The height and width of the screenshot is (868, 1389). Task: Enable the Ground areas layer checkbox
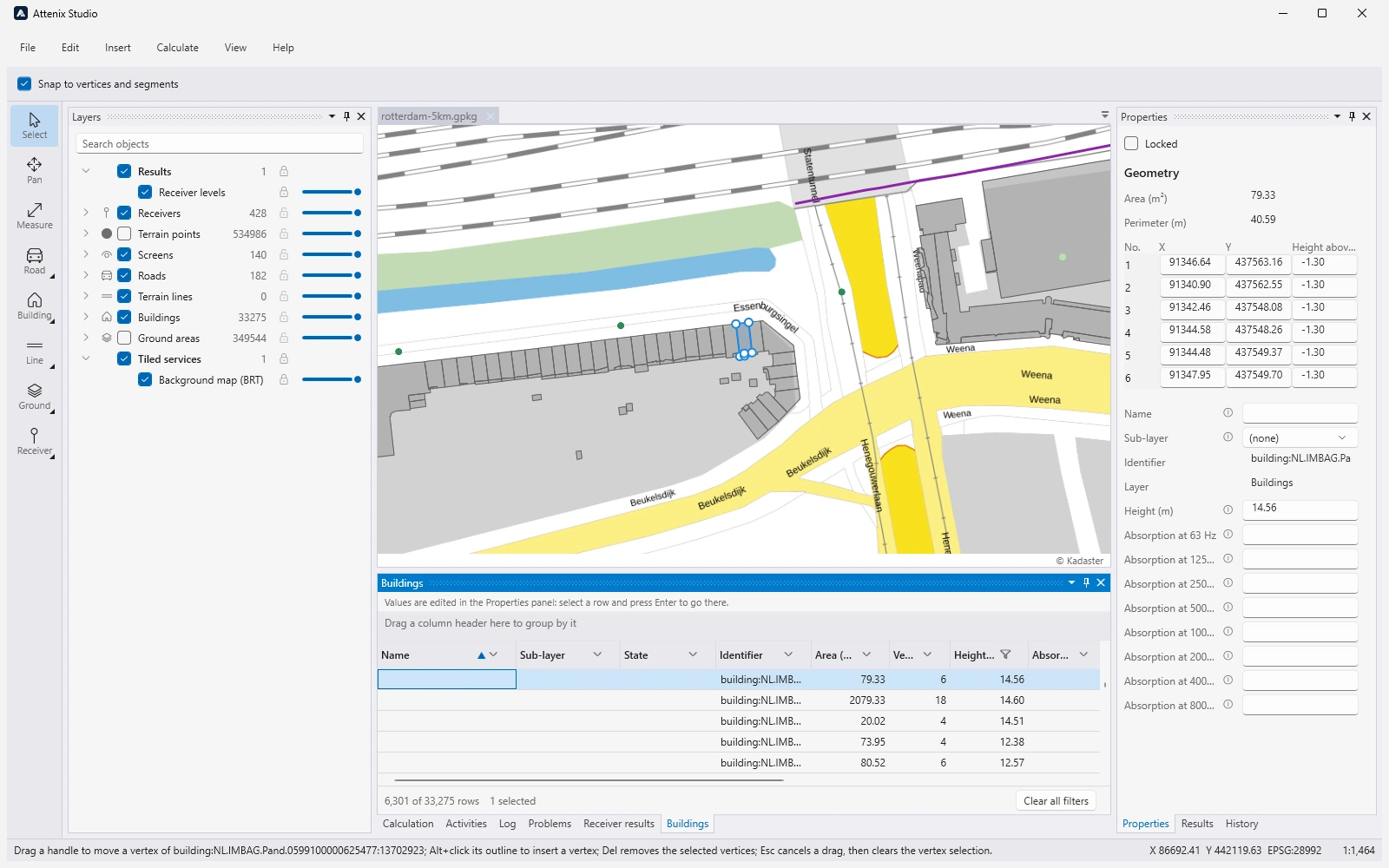(124, 338)
